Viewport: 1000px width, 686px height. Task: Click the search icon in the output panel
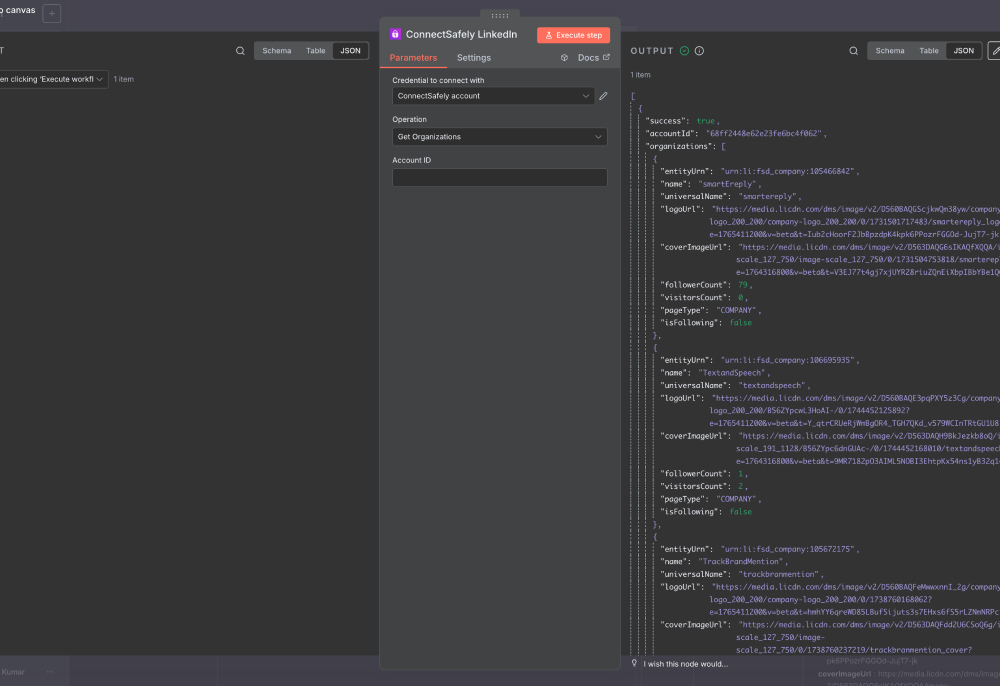click(853, 51)
